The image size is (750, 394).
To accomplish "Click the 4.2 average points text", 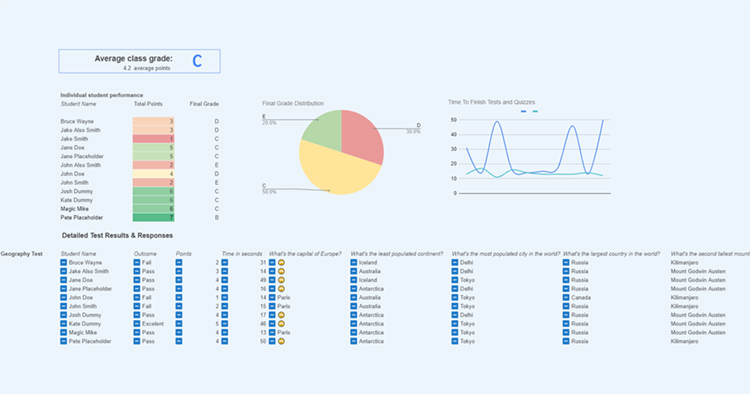I will coord(146,68).
